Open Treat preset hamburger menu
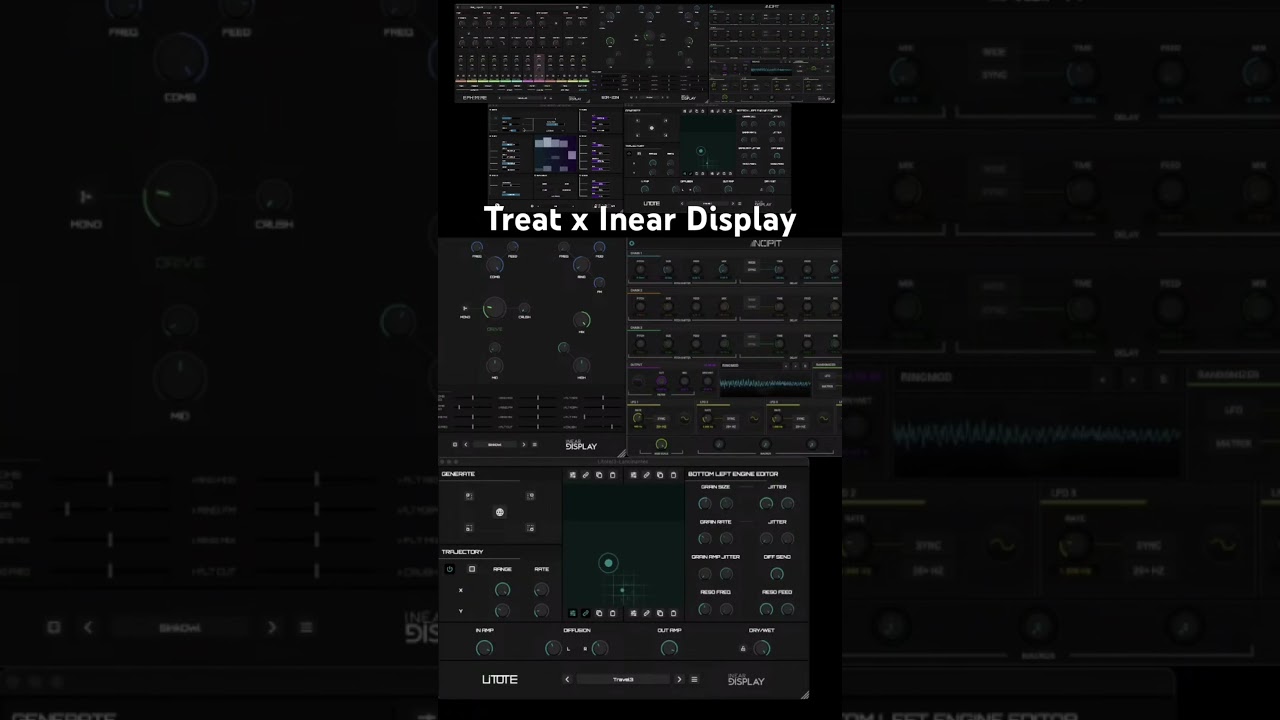 [535, 444]
